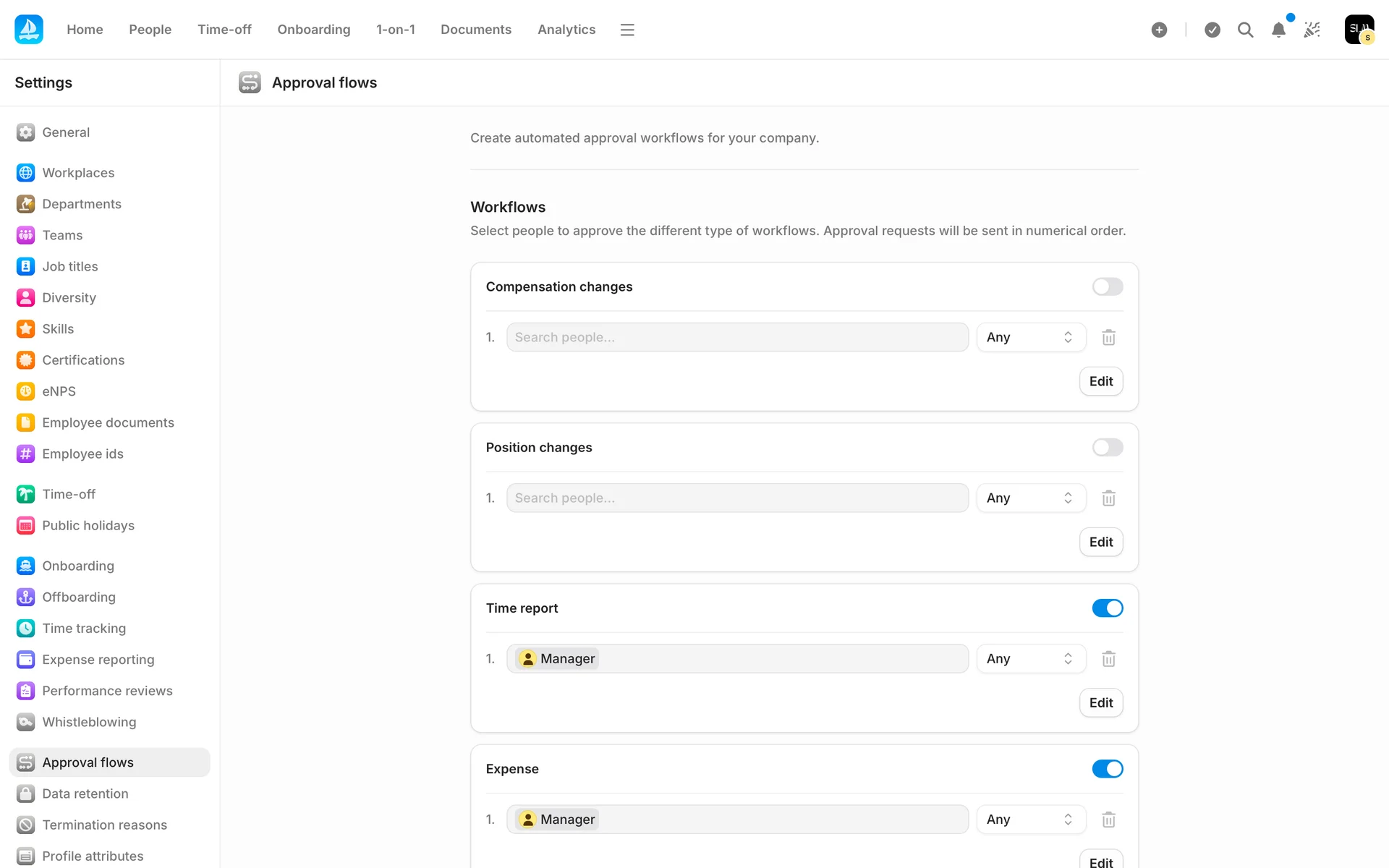Open search with the magnifier icon

1245,30
